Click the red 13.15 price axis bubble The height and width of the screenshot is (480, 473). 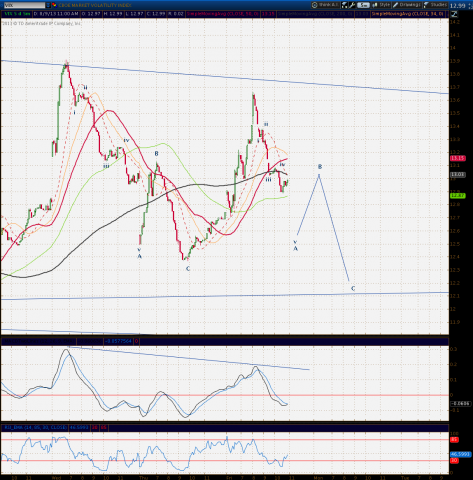(x=457, y=158)
